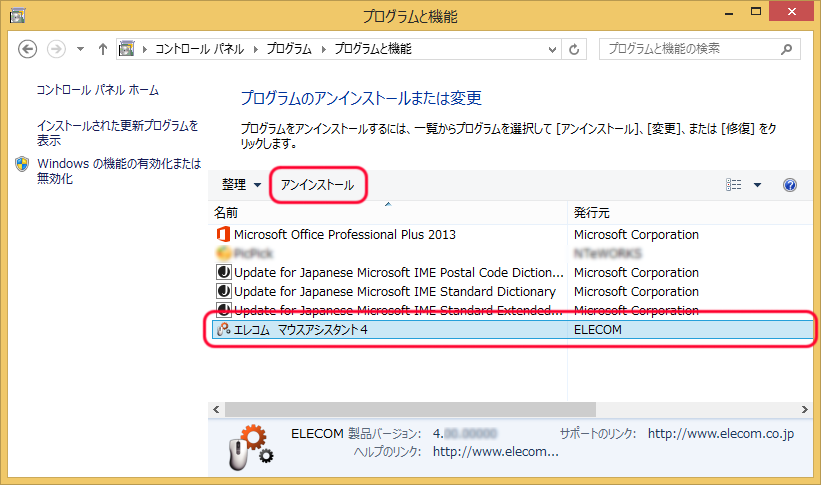The height and width of the screenshot is (485, 821).
Task: Sort by the 発行元 column header
Action: [690, 213]
